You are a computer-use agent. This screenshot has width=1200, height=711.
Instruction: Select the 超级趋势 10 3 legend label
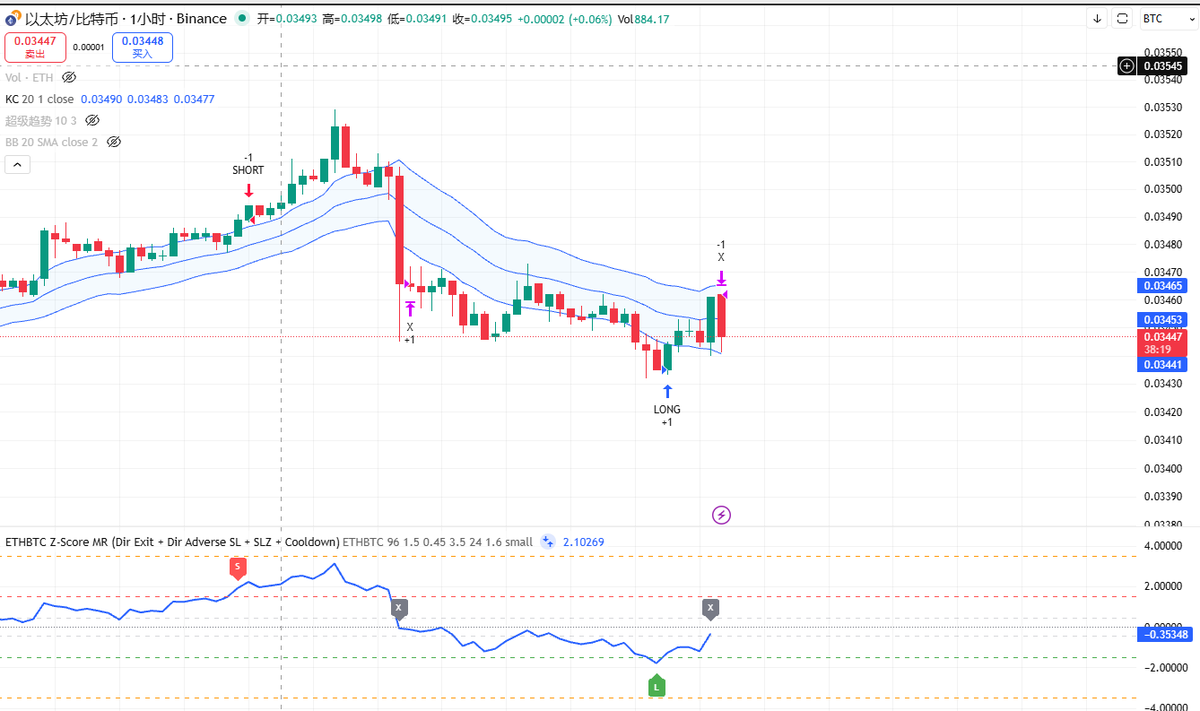[x=41, y=120]
